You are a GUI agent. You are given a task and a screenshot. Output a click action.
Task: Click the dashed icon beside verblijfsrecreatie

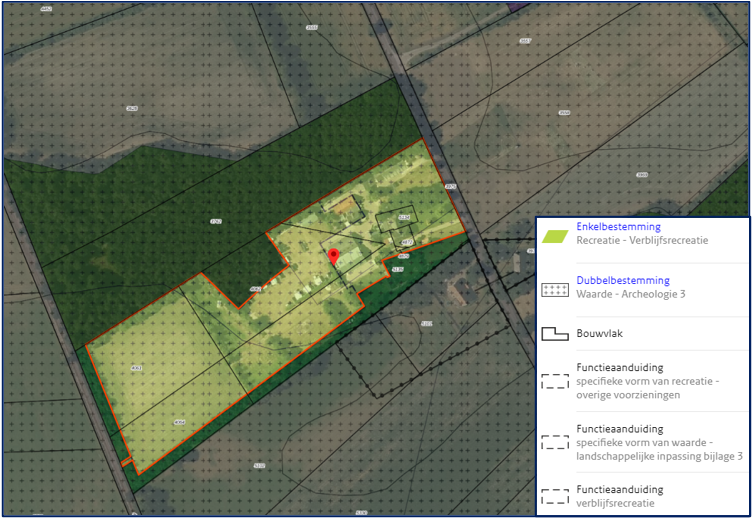click(555, 496)
